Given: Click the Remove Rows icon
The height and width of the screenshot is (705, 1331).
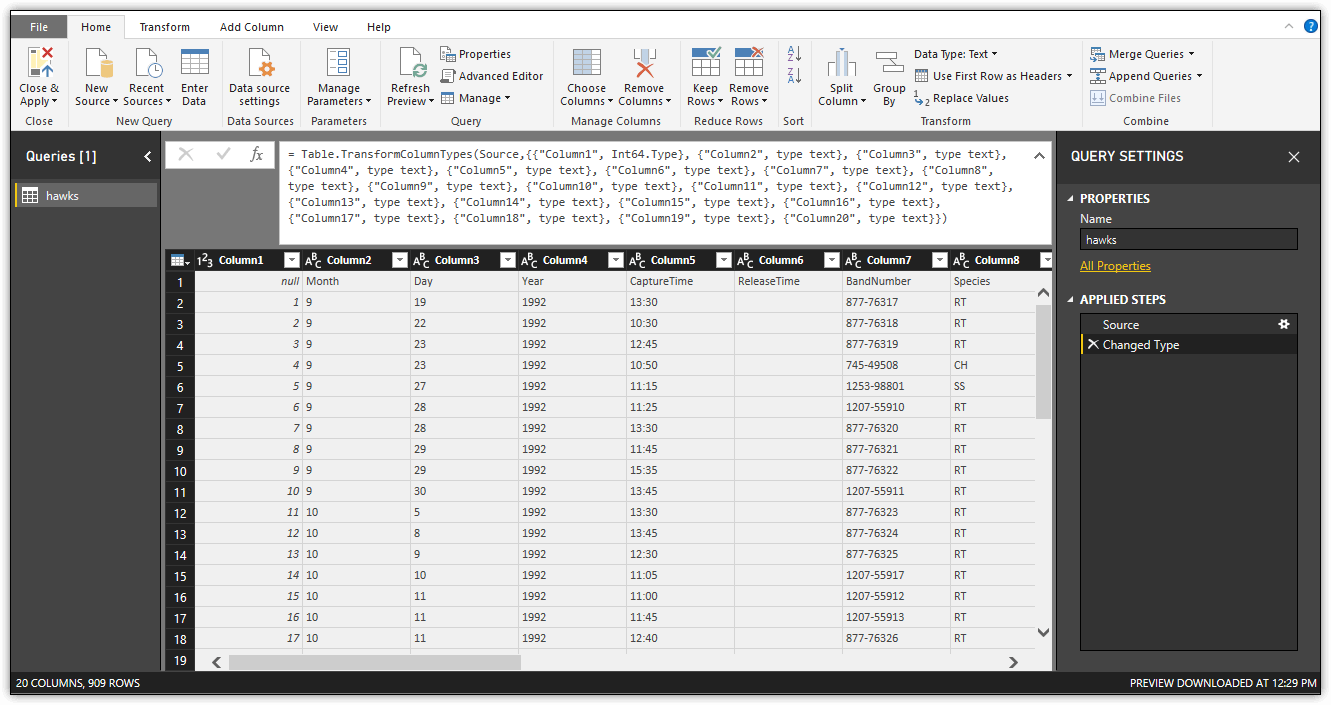Looking at the screenshot, I should click(749, 62).
